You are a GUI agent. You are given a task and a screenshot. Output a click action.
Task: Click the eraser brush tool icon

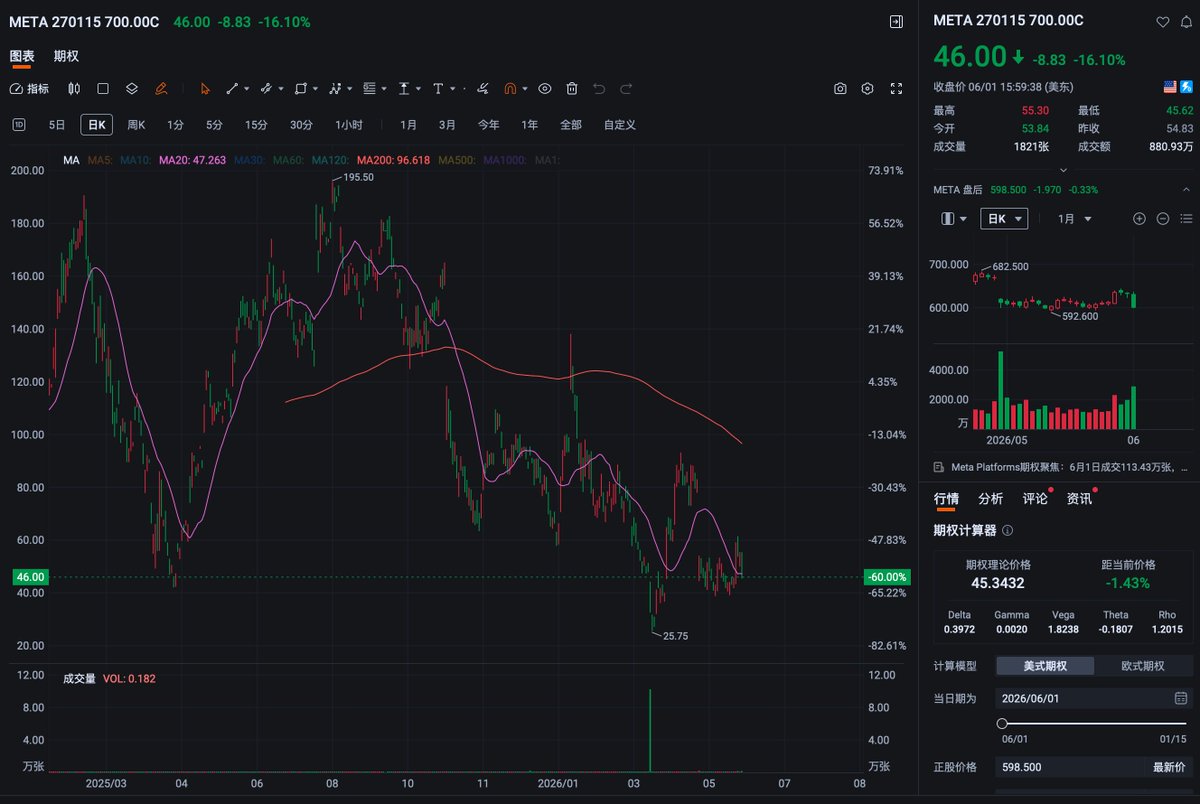tap(483, 88)
